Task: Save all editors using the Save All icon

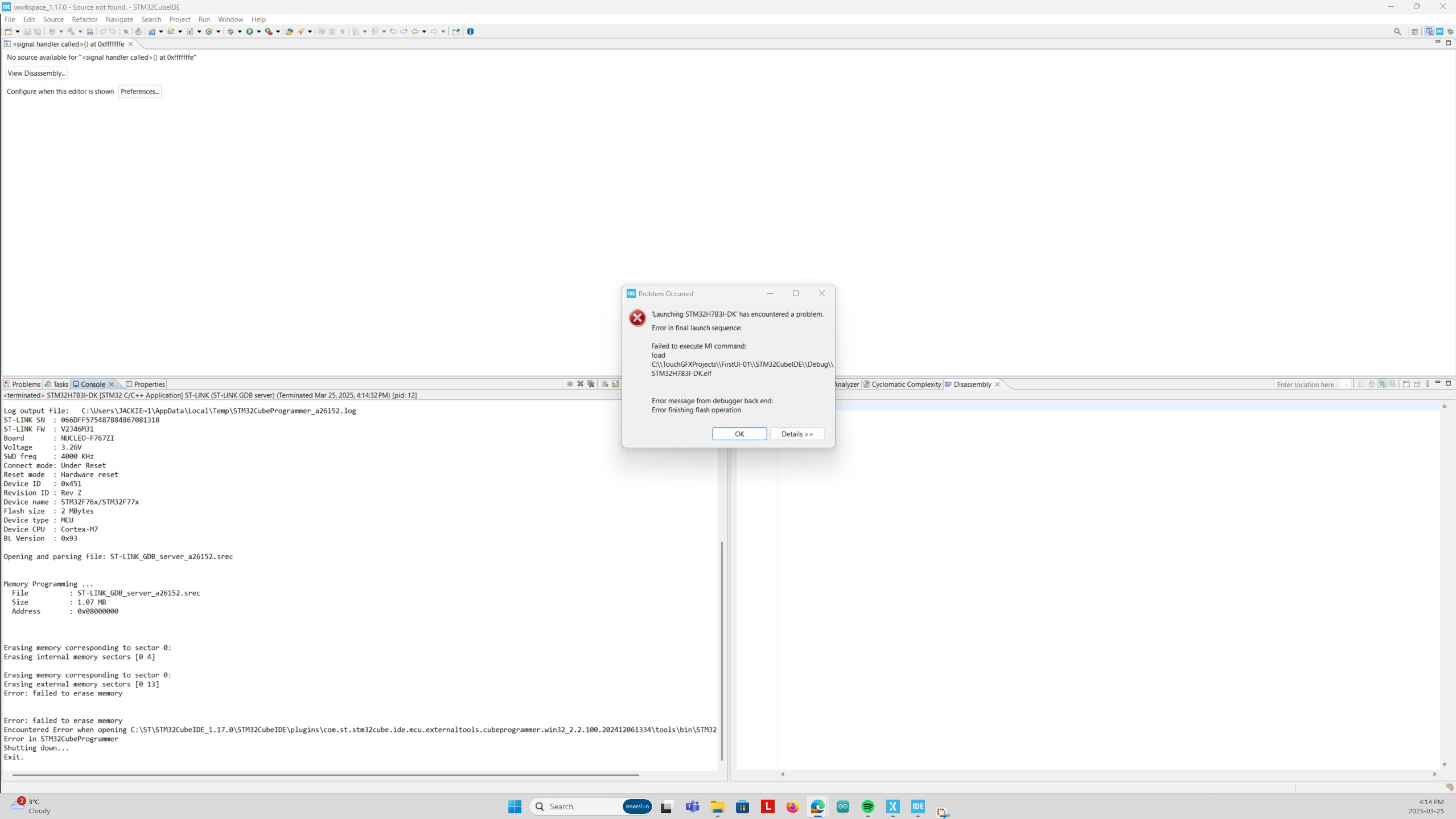Action: tap(38, 31)
